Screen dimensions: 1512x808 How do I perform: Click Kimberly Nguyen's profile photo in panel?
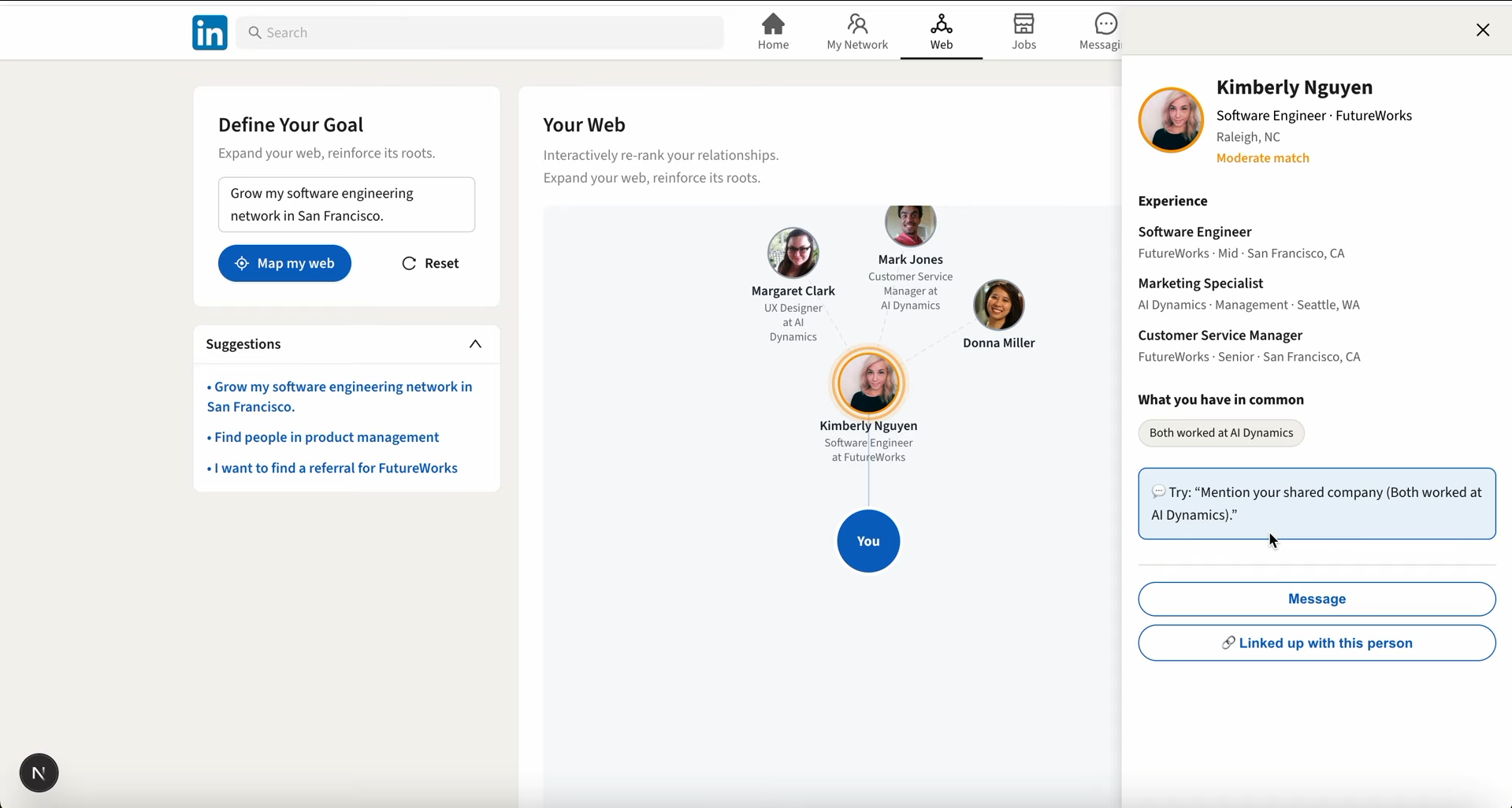click(1171, 120)
